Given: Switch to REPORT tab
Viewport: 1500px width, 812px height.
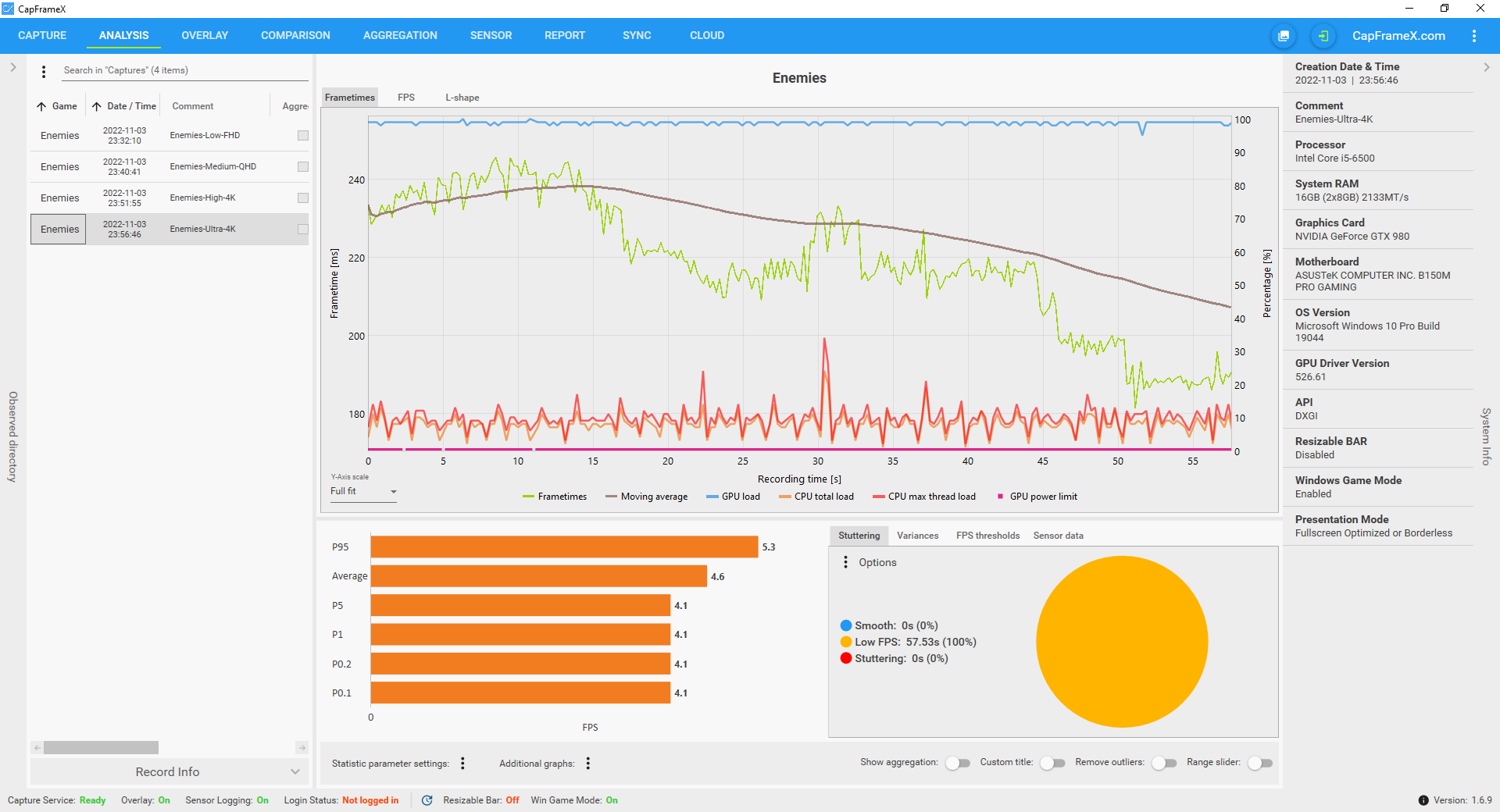Looking at the screenshot, I should 565,36.
